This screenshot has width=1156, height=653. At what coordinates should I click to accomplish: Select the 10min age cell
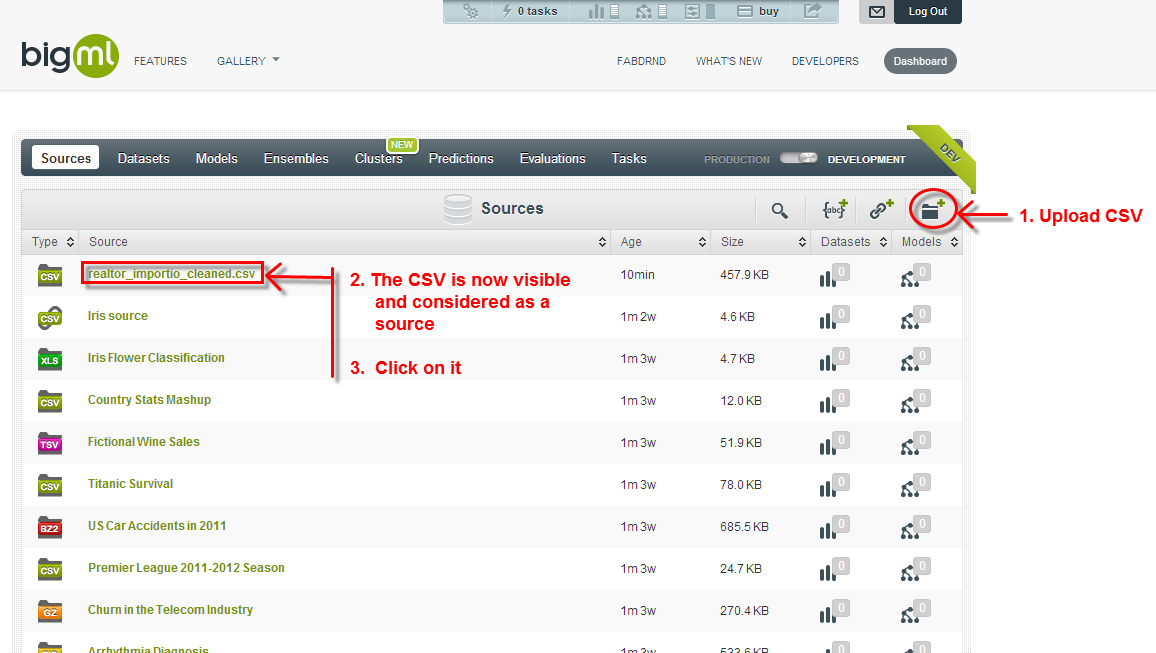[x=638, y=275]
